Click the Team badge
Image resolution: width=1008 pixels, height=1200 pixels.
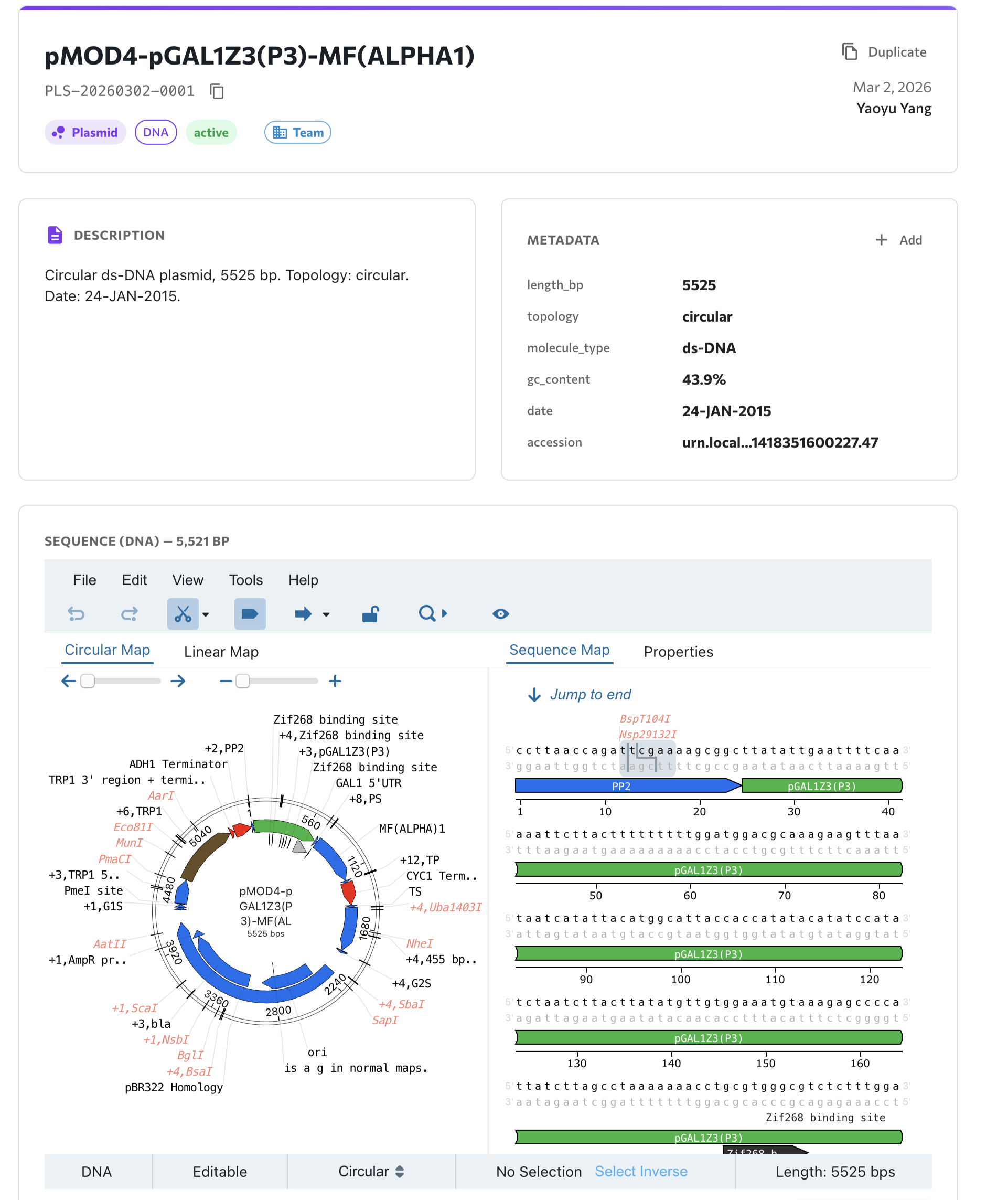[x=298, y=132]
